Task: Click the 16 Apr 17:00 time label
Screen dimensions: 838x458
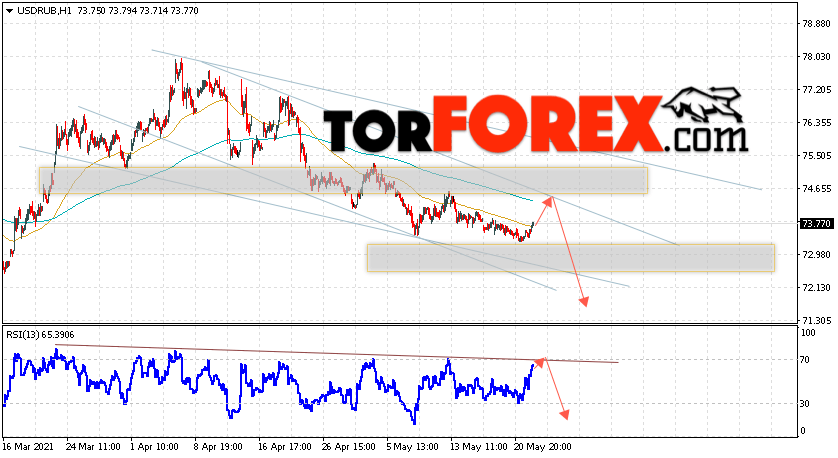Action: (x=284, y=446)
